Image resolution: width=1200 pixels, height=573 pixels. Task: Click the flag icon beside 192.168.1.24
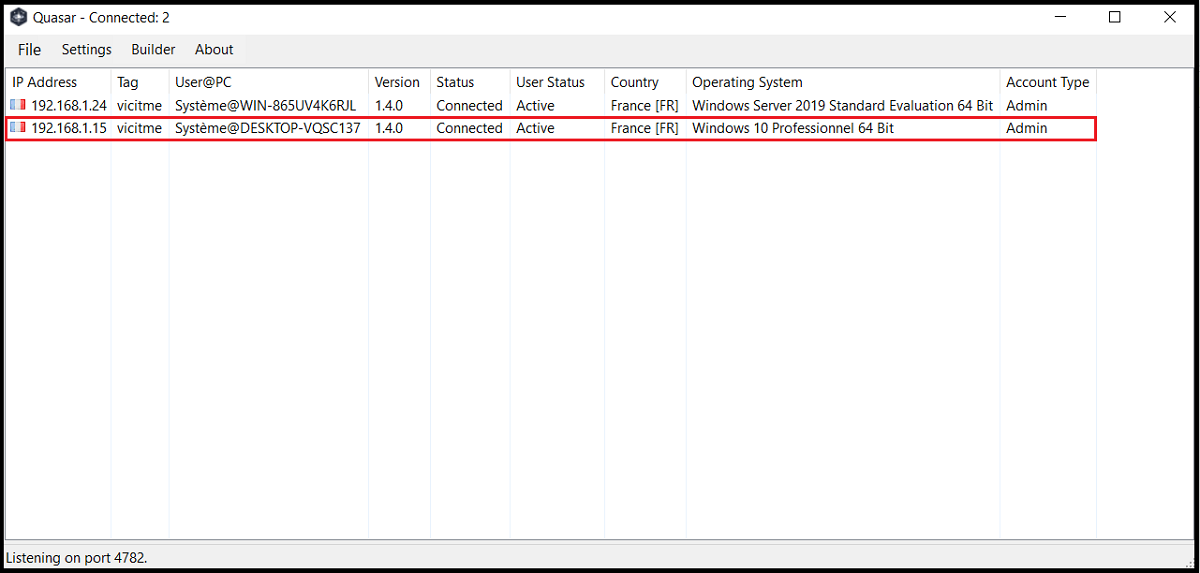coord(18,105)
